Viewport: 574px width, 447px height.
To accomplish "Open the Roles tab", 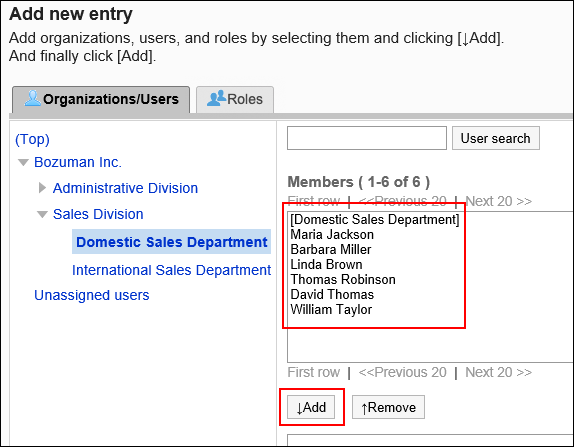I will click(x=235, y=99).
